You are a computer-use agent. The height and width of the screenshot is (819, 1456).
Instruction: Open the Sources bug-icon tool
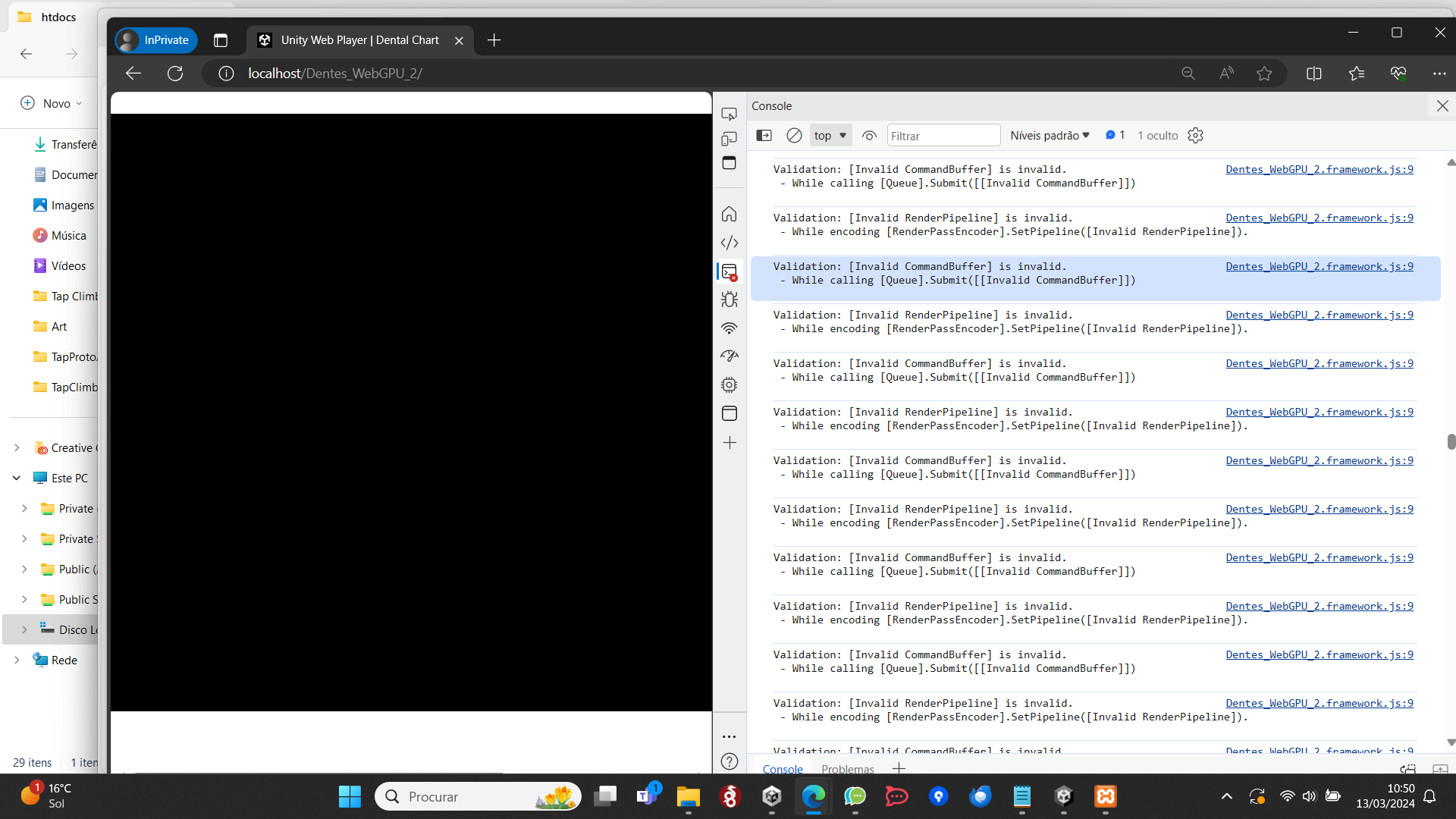pos(729,300)
